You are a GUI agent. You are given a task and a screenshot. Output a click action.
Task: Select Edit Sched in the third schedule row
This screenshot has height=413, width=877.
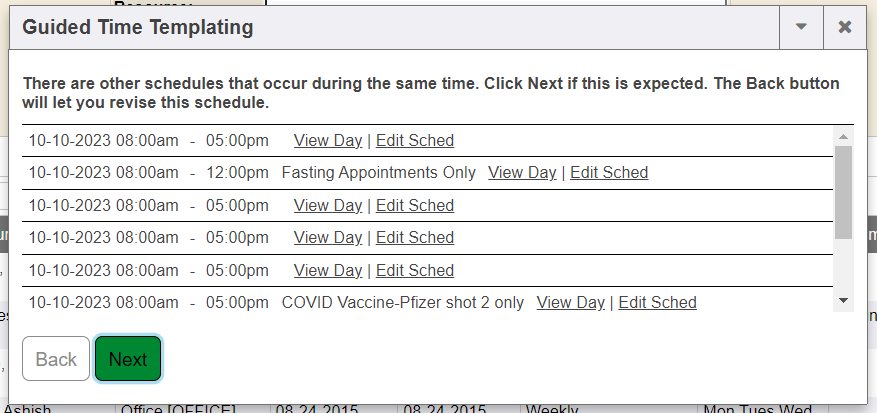[x=415, y=206]
